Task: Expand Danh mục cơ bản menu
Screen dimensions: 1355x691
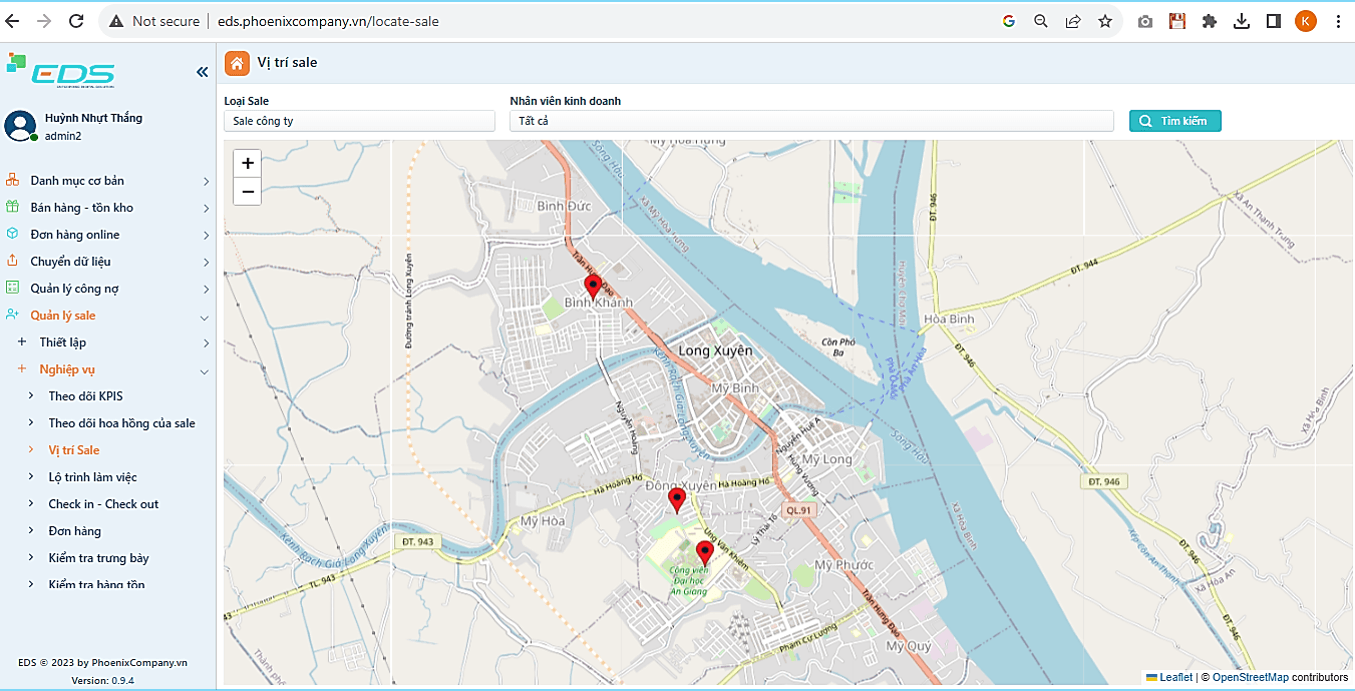Action: pos(77,181)
